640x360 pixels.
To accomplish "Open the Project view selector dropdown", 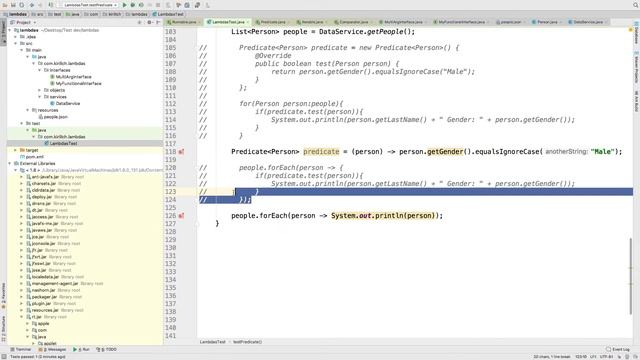I will [23, 22].
